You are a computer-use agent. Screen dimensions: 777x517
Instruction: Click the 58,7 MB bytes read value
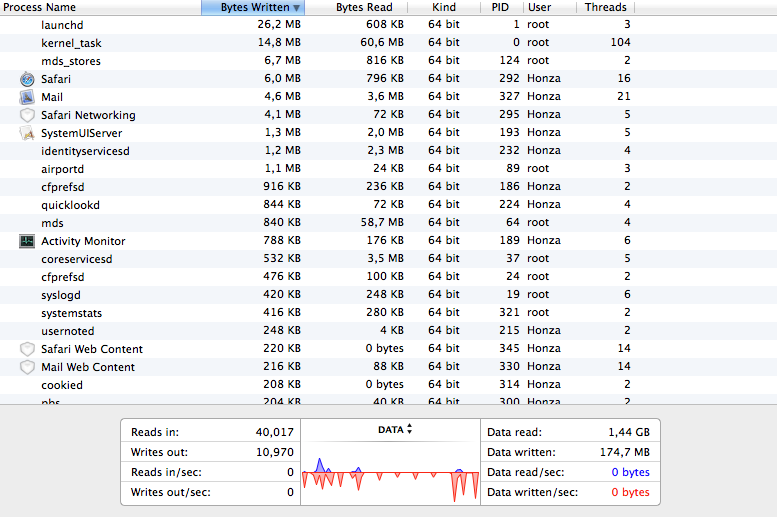pos(382,222)
